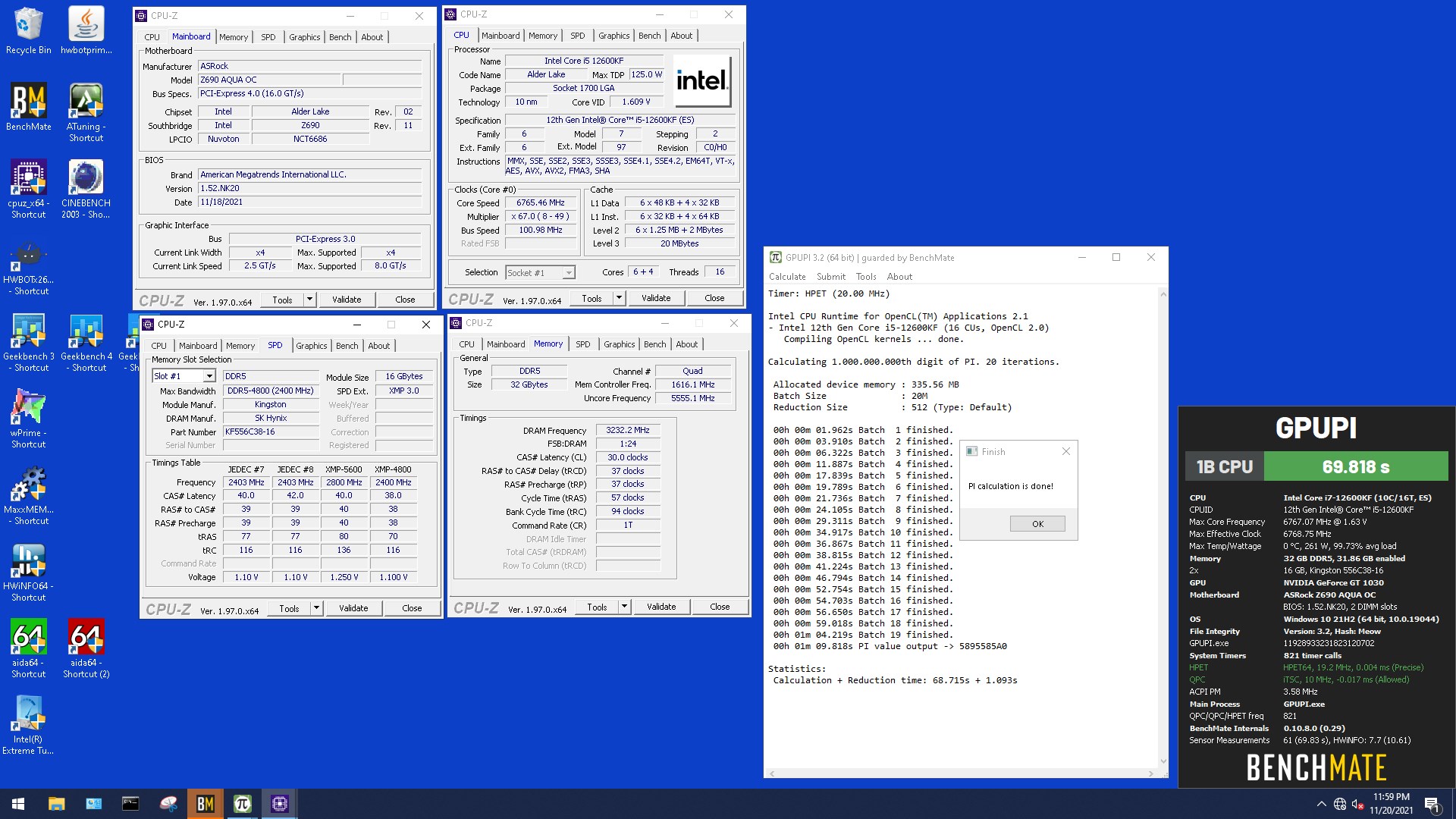Image resolution: width=1456 pixels, height=819 pixels.
Task: Open the wPrime shortcut icon
Action: 29,419
